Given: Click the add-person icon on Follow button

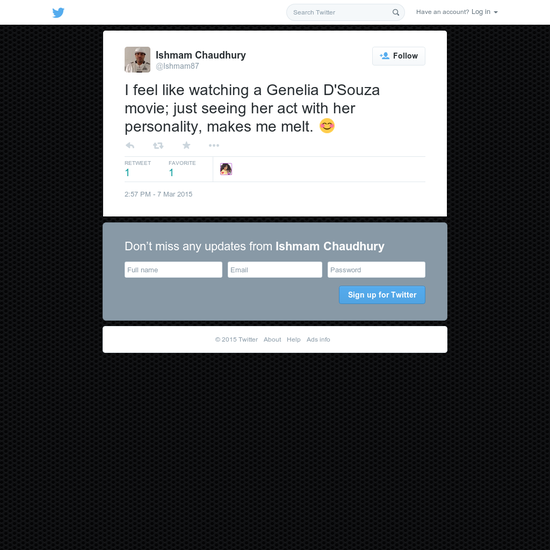Looking at the screenshot, I should (x=384, y=56).
